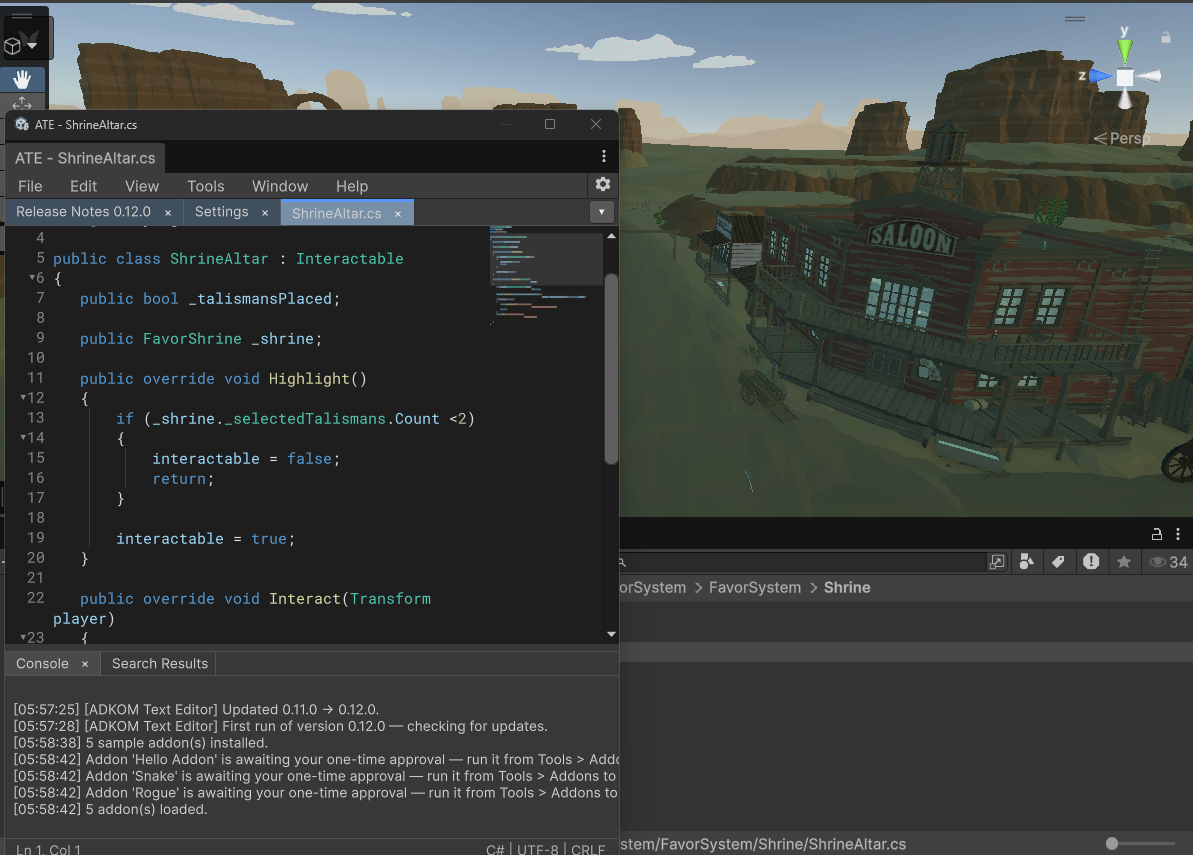The image size is (1193, 855).
Task: Toggle hidden packages visibility eye 34
Action: click(x=1168, y=562)
